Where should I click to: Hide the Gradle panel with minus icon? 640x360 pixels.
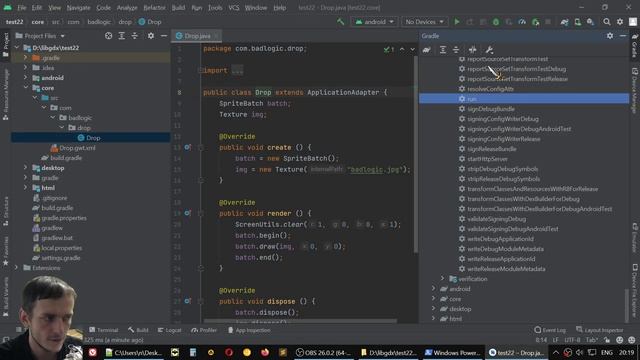tap(623, 36)
